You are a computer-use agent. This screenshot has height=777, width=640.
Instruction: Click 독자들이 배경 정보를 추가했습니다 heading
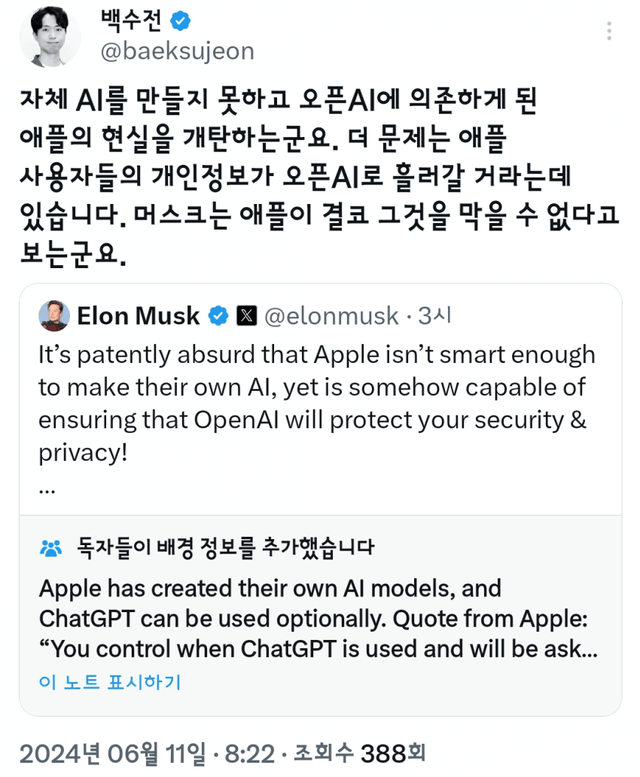[x=225, y=548]
